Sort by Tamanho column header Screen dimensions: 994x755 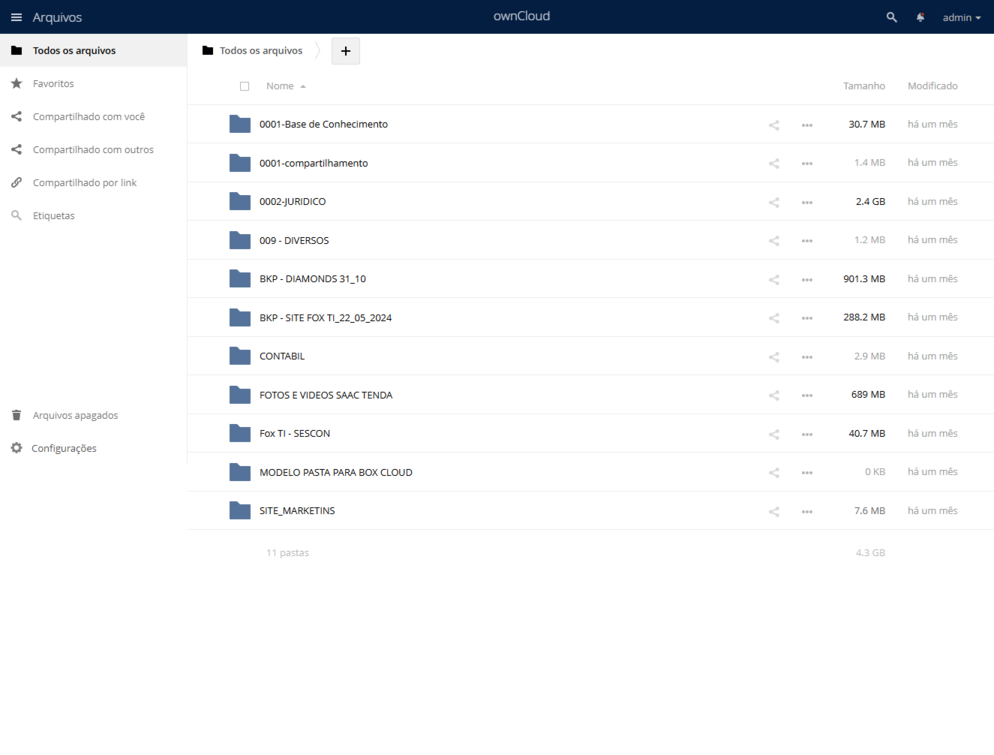863,86
